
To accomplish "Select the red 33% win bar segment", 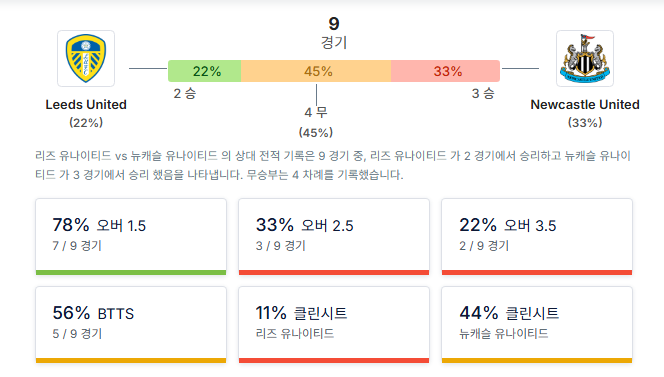I will click(x=445, y=71).
